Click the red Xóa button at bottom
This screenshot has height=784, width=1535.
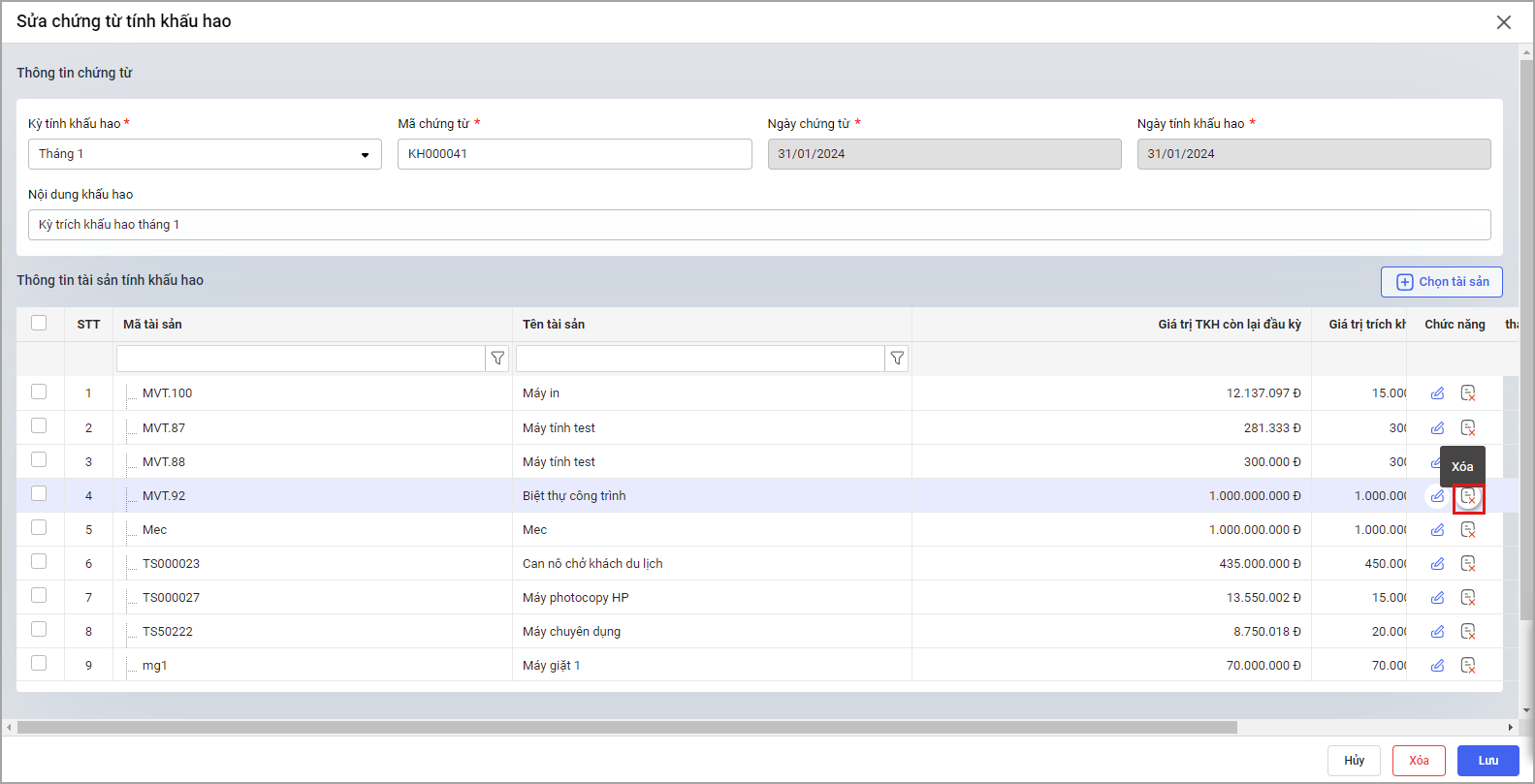pos(1419,761)
